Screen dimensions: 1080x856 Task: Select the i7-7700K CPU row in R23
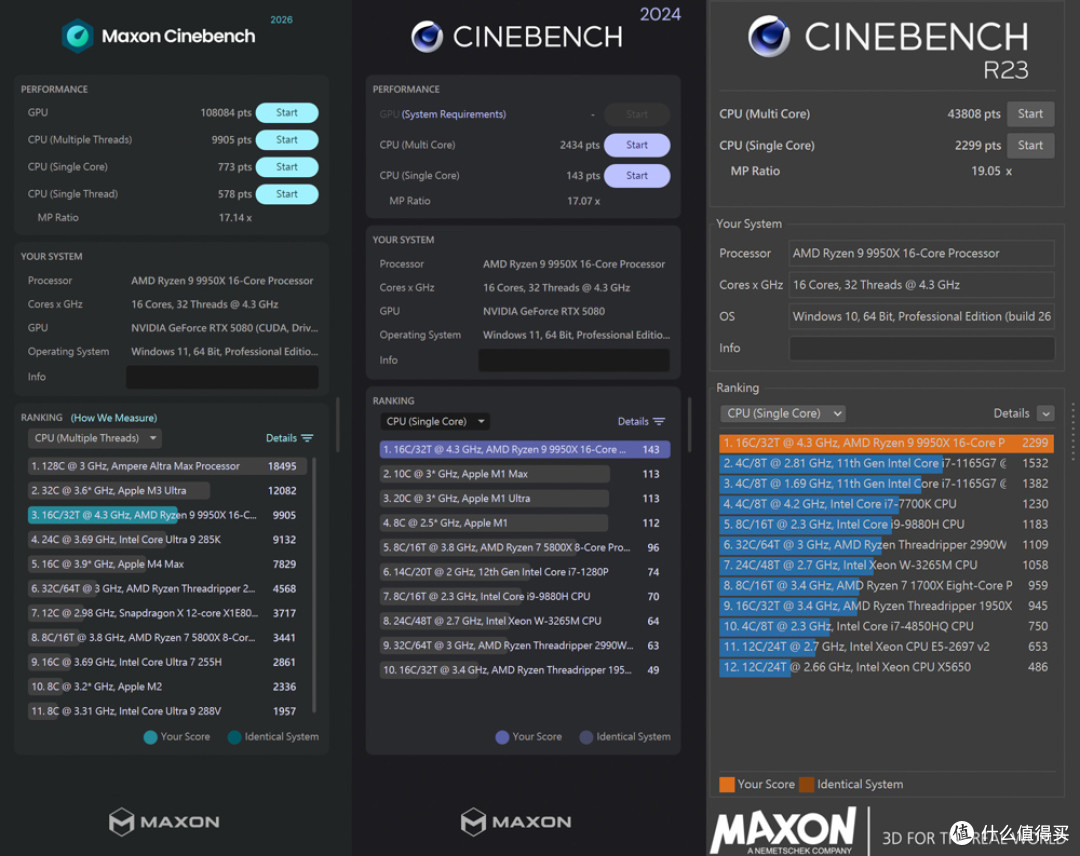tap(886, 504)
